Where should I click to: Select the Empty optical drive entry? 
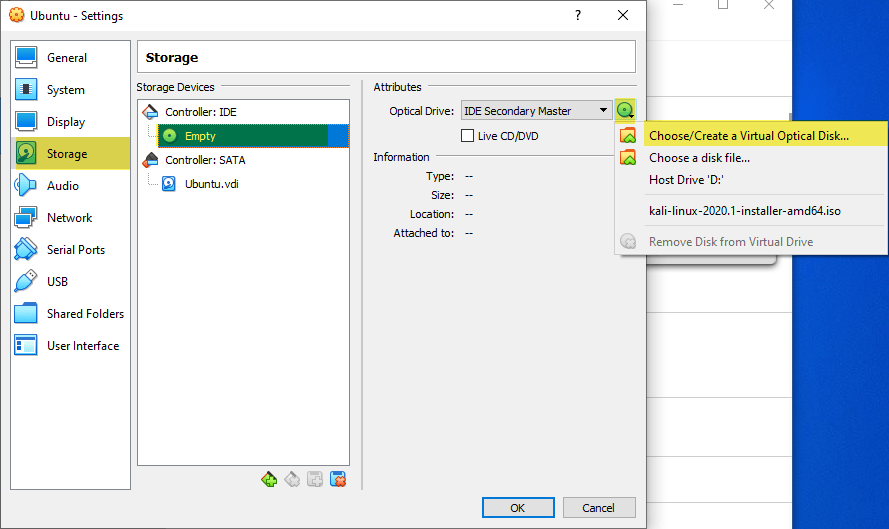pos(253,136)
